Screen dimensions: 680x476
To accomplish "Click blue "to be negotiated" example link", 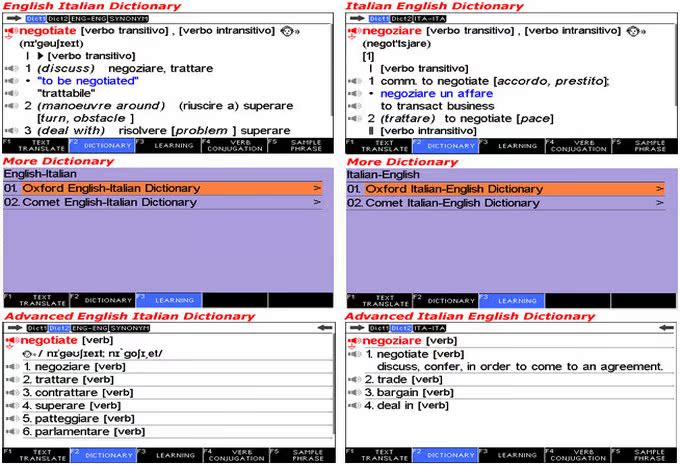I will 88,81.
